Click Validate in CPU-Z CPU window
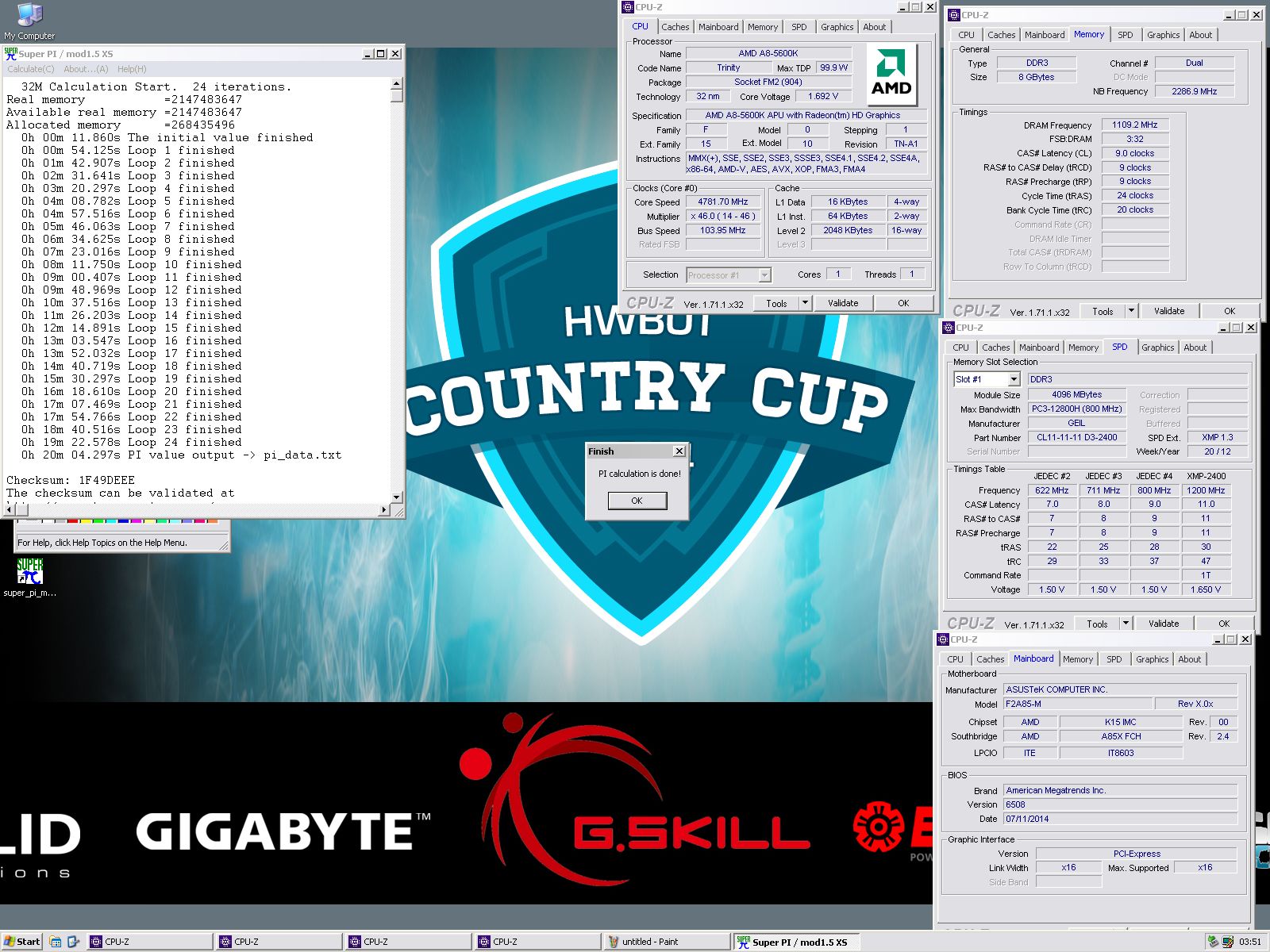 (x=843, y=303)
